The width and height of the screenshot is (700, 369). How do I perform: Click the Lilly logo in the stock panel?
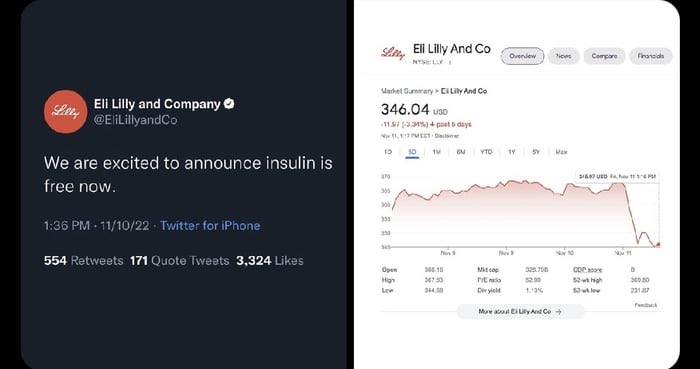pyautogui.click(x=393, y=54)
